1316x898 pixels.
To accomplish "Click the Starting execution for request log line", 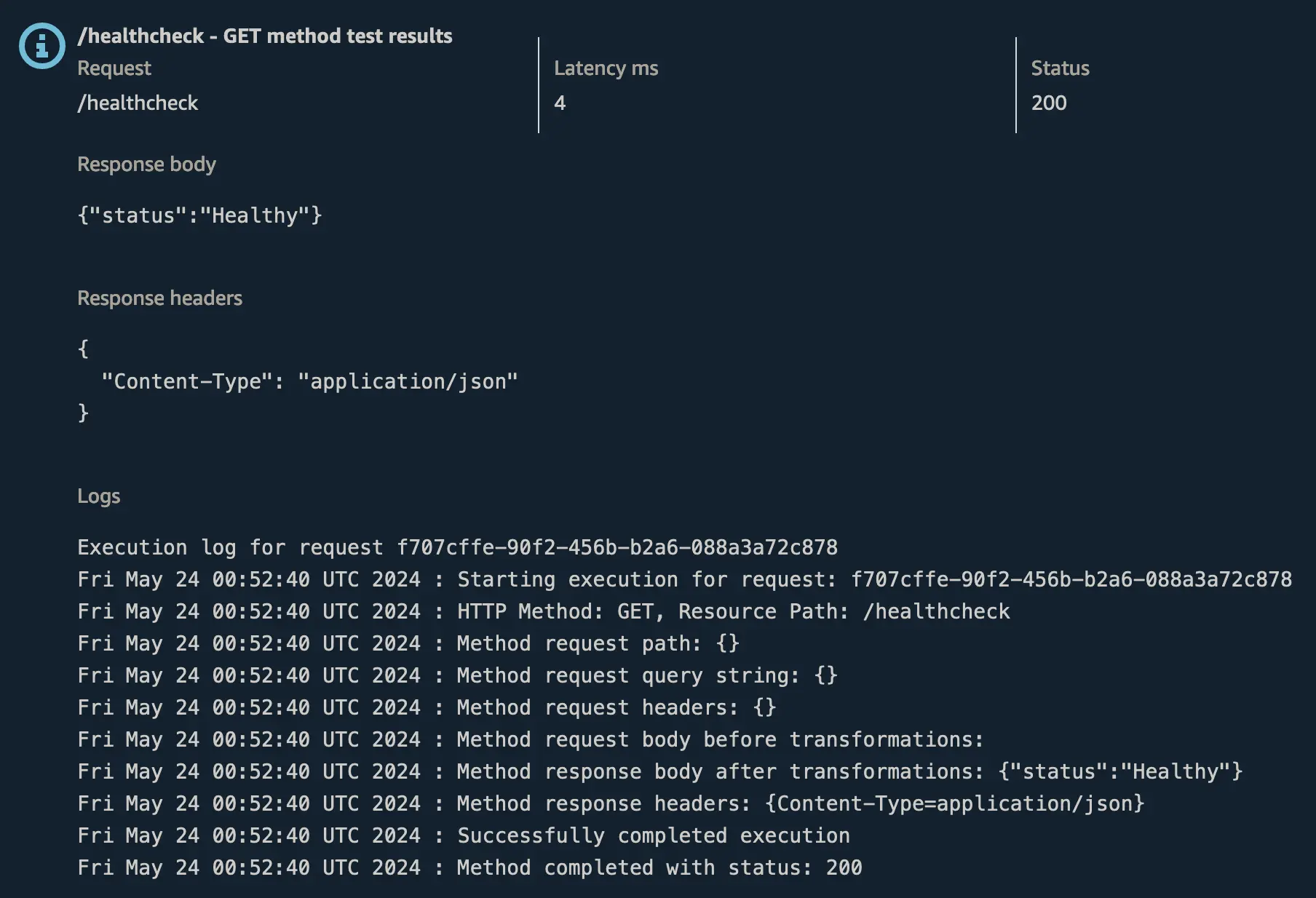I will (684, 579).
